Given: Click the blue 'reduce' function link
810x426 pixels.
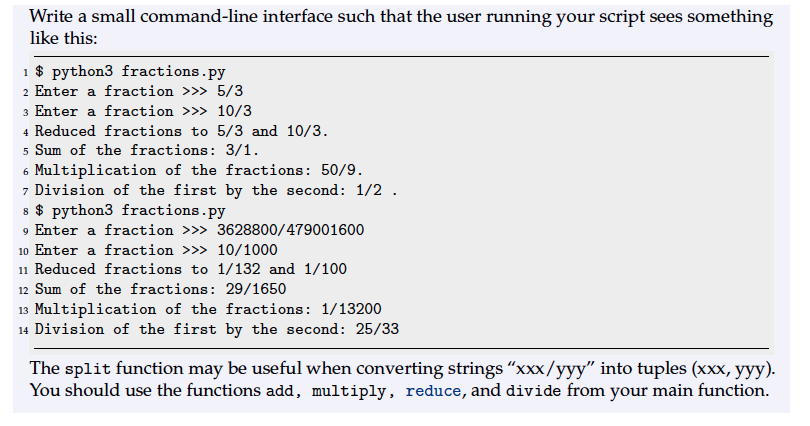Looking at the screenshot, I should [x=432, y=391].
